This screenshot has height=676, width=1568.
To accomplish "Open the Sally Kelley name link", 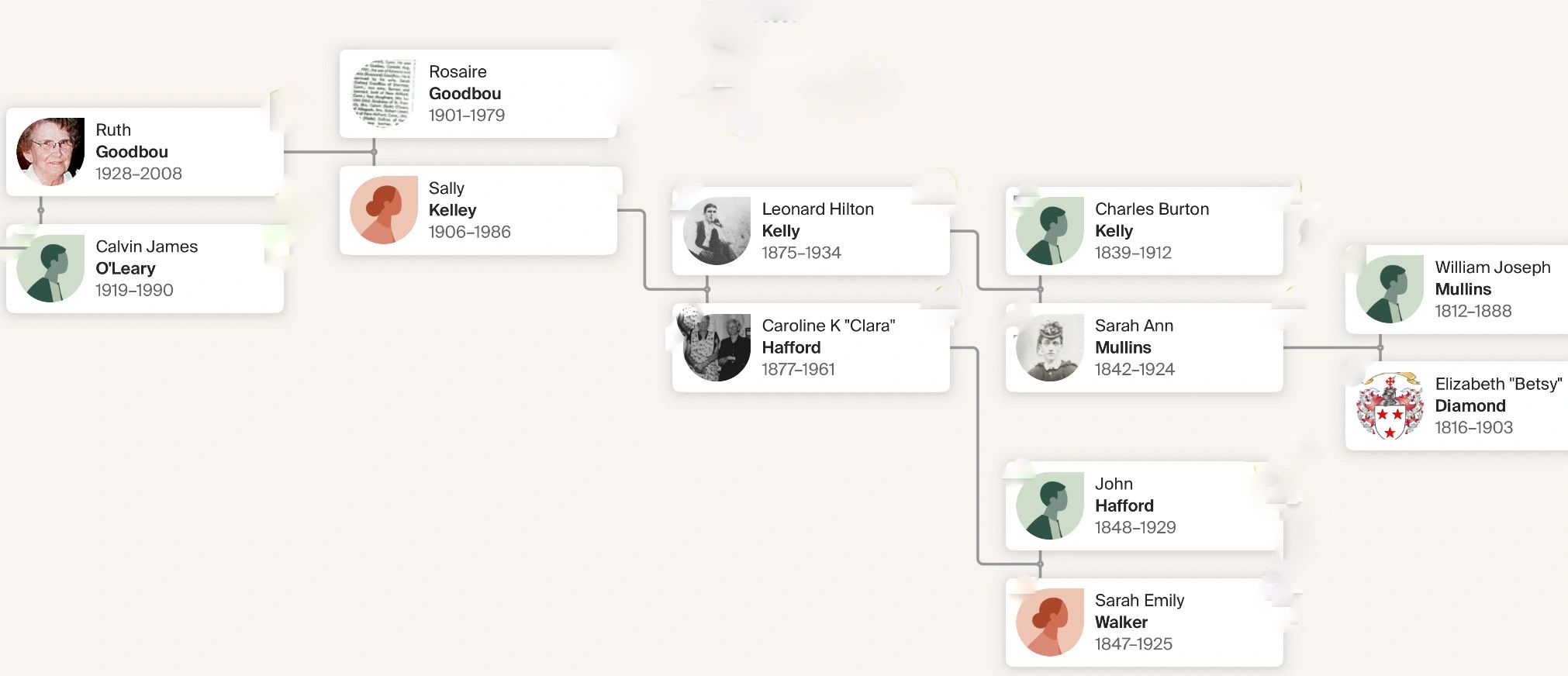I will pos(453,199).
